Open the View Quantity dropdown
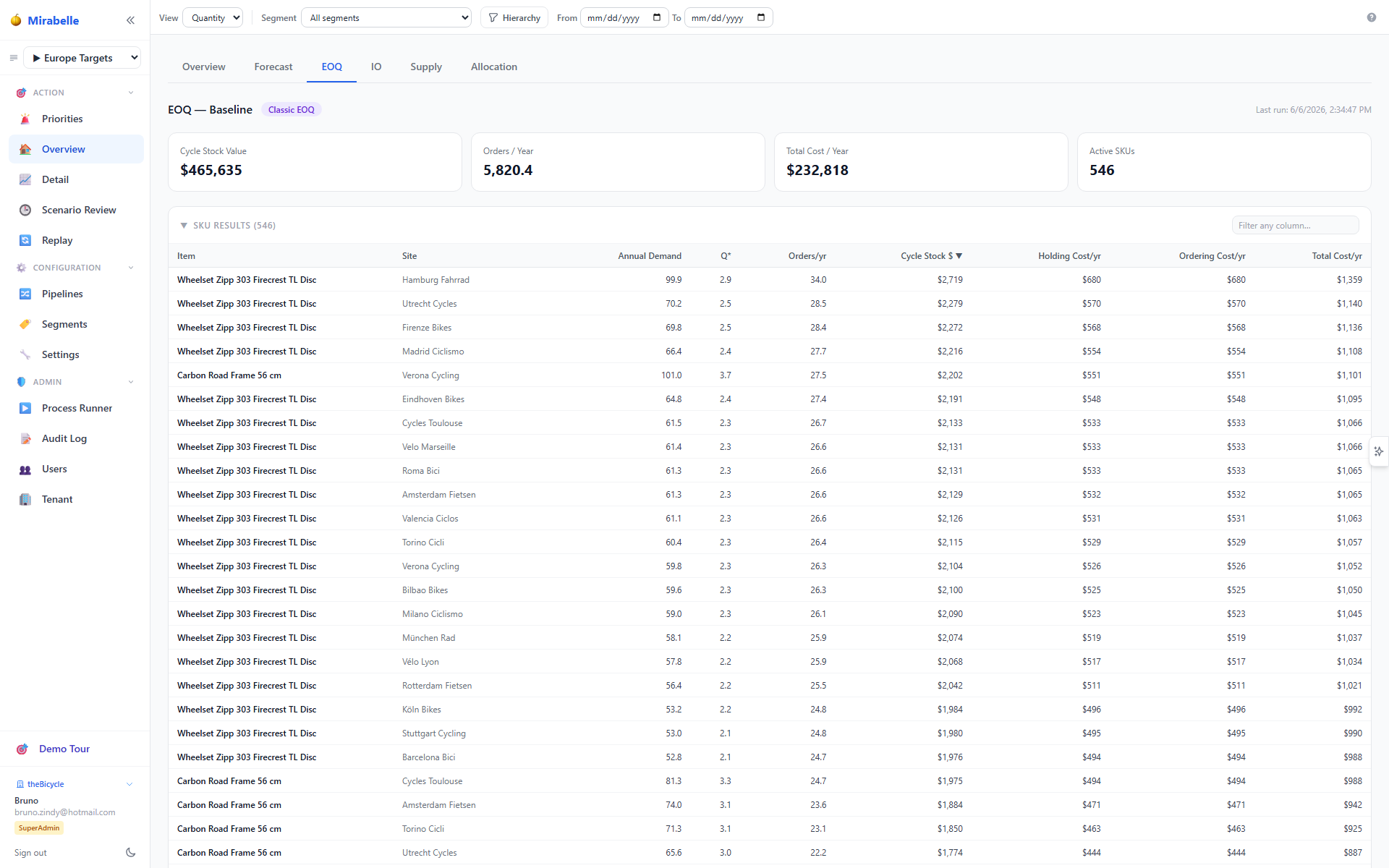Viewport: 1389px width, 868px height. click(213, 18)
